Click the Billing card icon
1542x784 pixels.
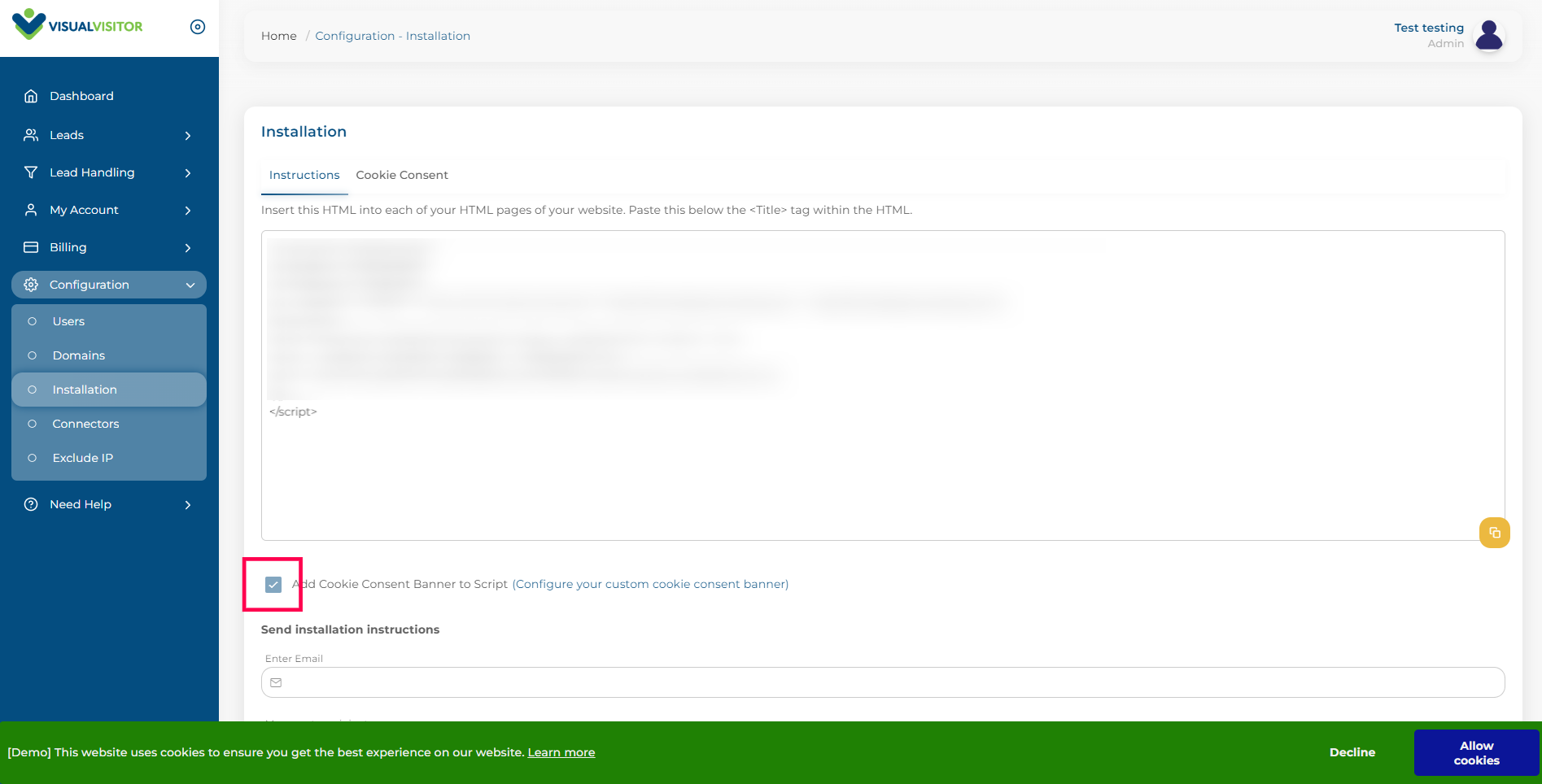coord(31,247)
